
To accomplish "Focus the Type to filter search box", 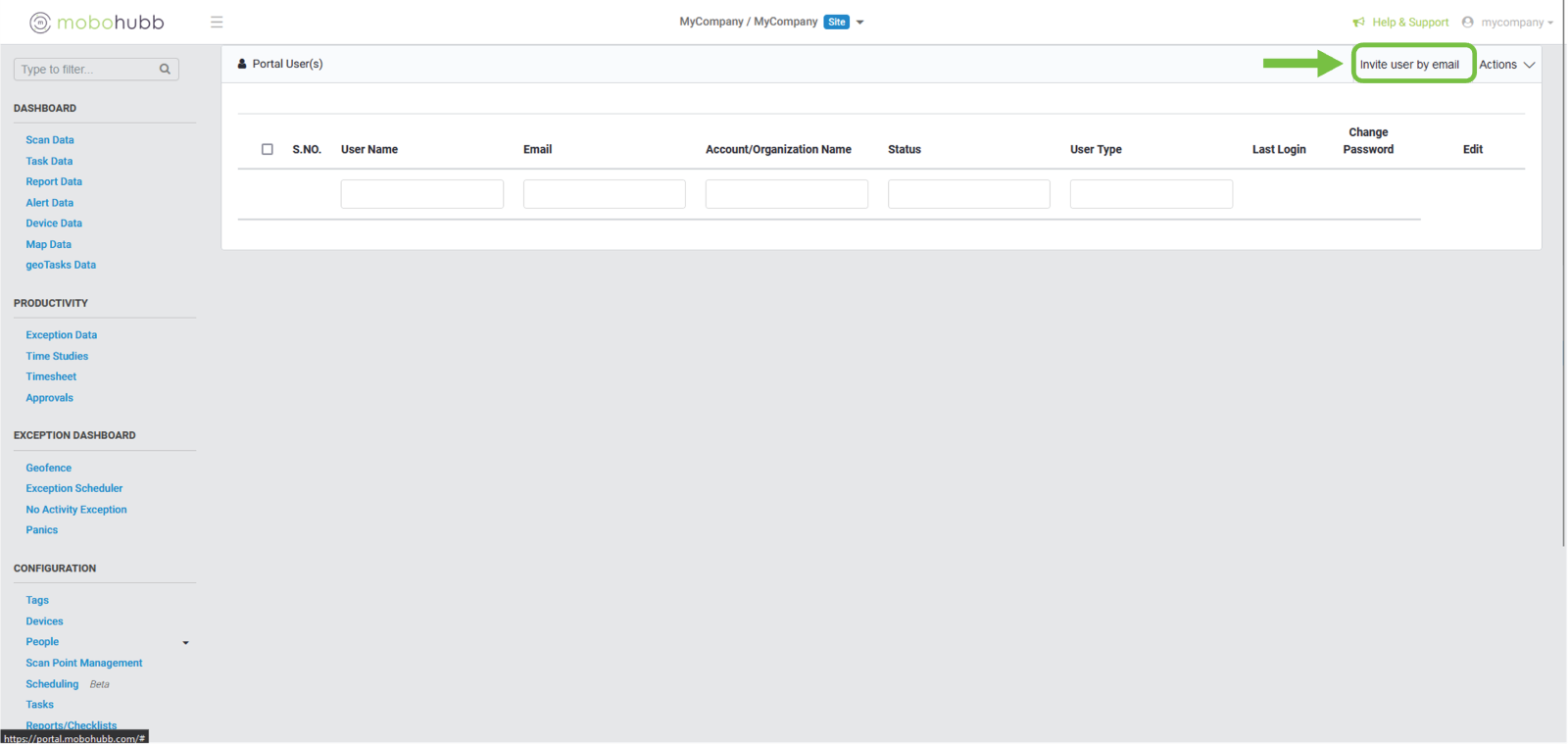I will (x=86, y=70).
